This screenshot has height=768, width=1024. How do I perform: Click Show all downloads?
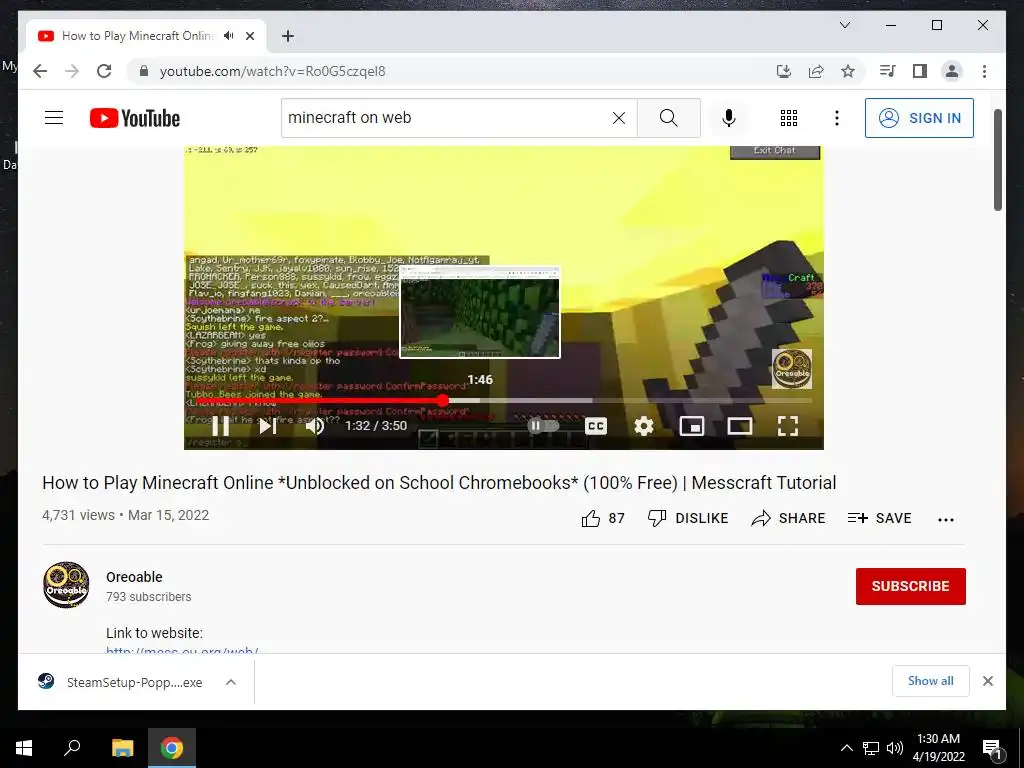[x=930, y=681]
